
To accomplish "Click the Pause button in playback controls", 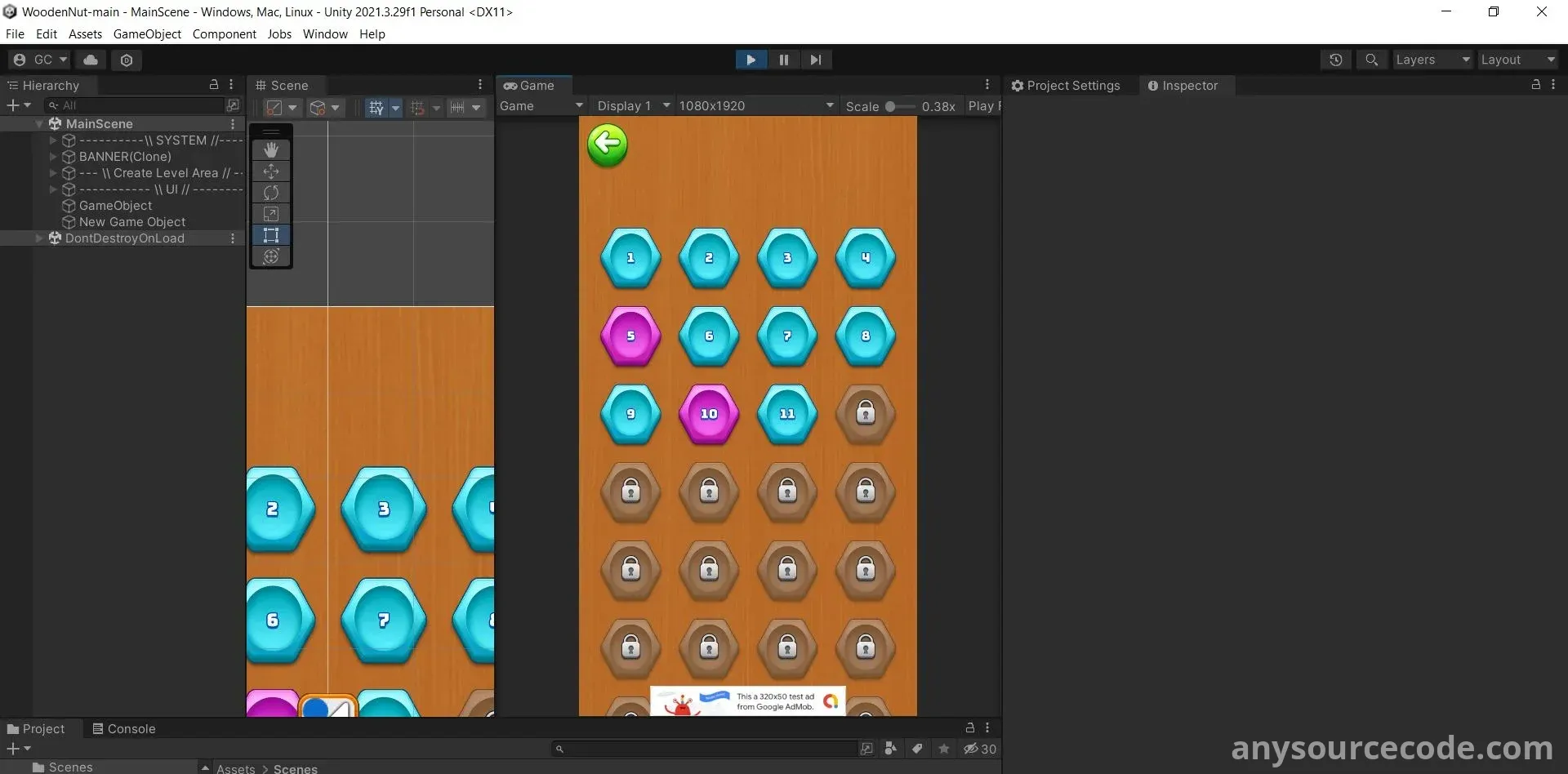I will click(x=783, y=60).
